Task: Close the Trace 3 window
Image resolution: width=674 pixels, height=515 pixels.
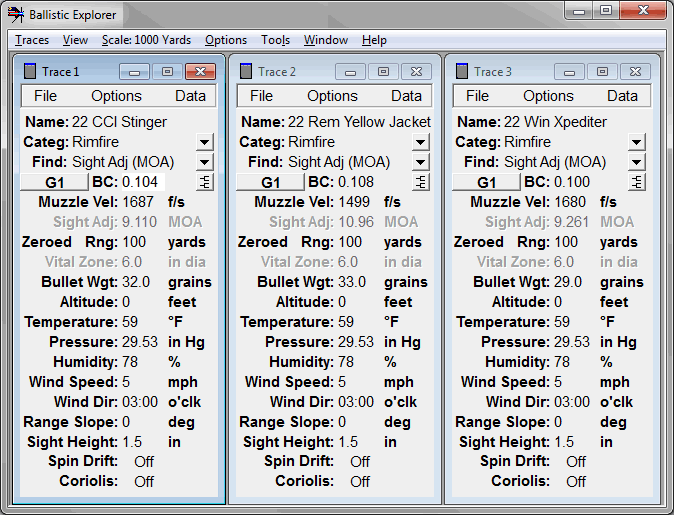Action: tap(635, 72)
